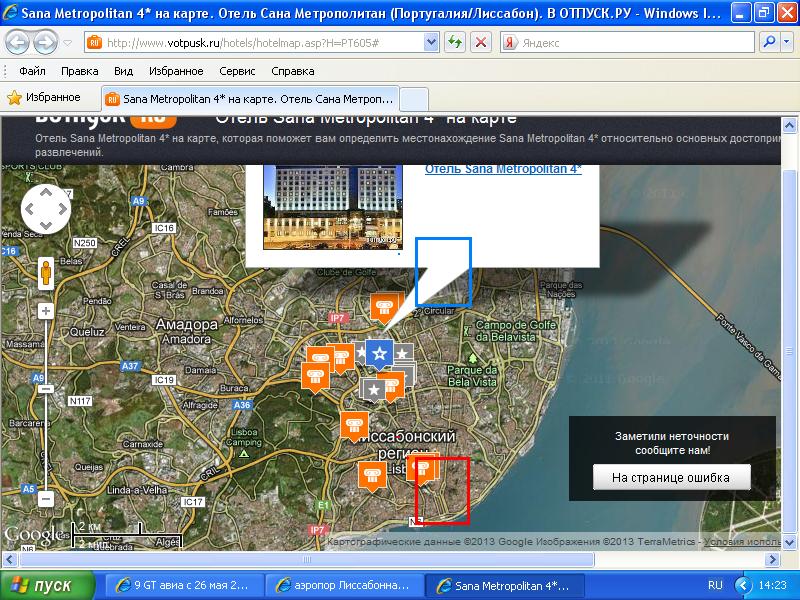Click the map pan control circle
The width and height of the screenshot is (800, 600).
46,209
